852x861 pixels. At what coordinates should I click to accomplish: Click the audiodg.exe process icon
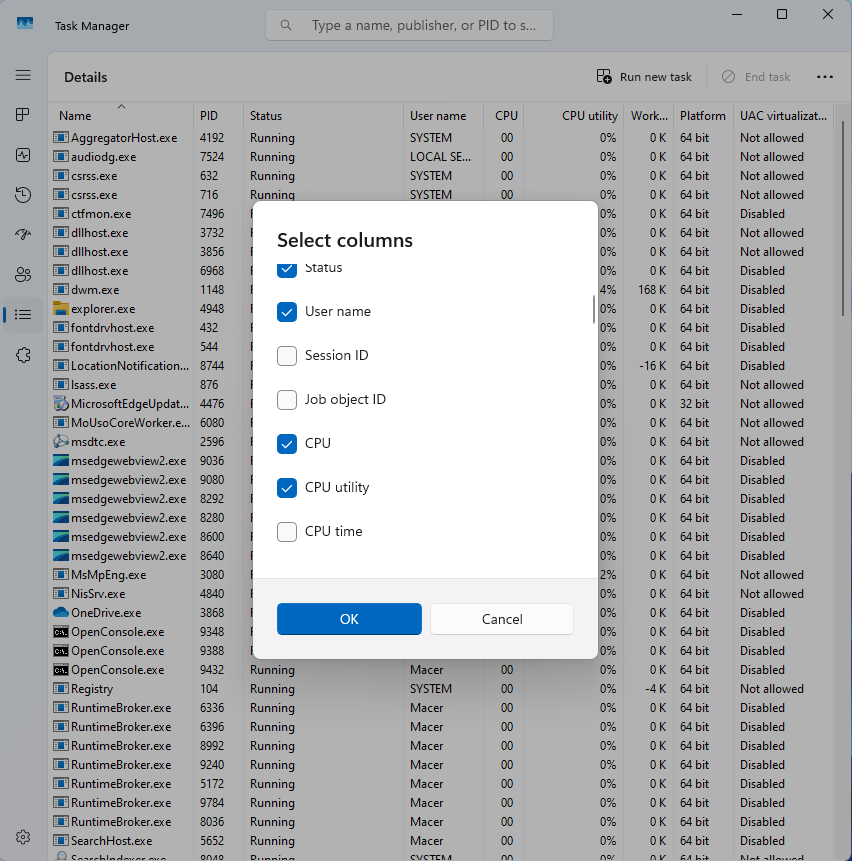[60, 156]
